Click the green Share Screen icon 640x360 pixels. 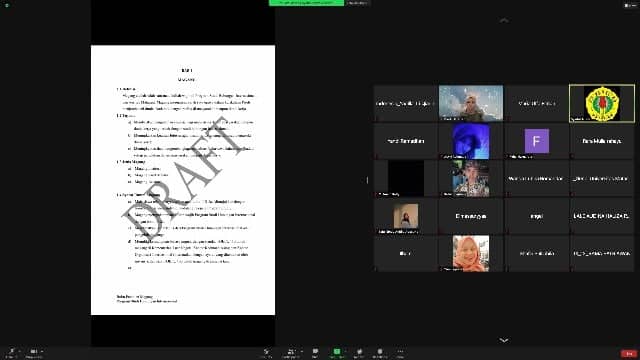pos(337,351)
